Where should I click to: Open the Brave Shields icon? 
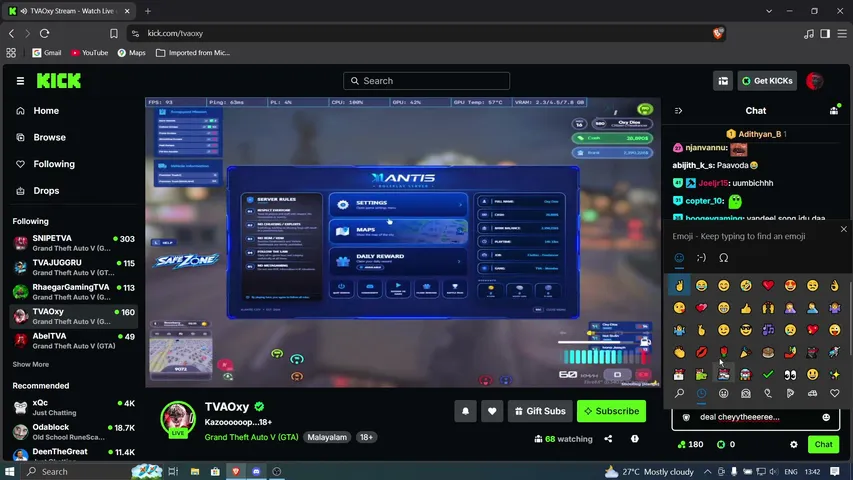(718, 33)
